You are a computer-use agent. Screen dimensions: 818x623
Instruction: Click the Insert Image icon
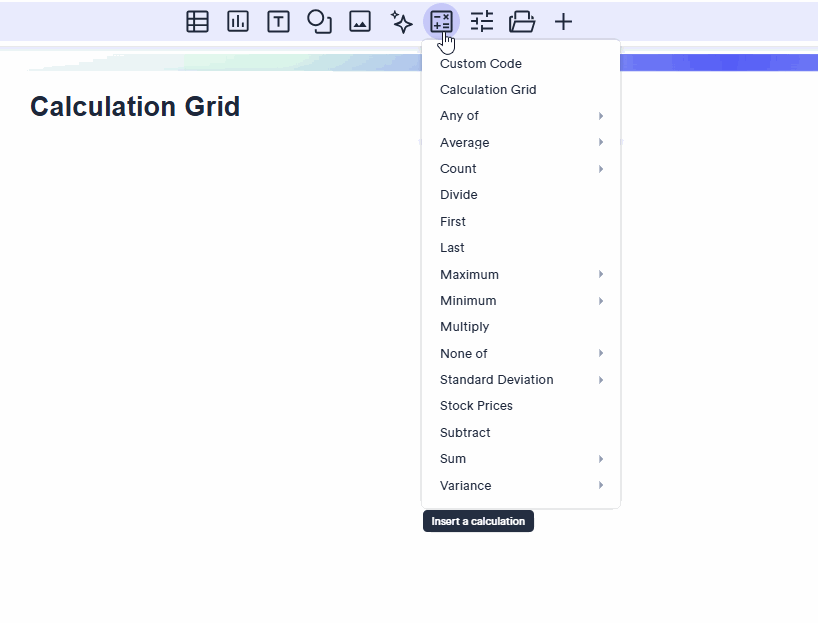pyautogui.click(x=360, y=21)
